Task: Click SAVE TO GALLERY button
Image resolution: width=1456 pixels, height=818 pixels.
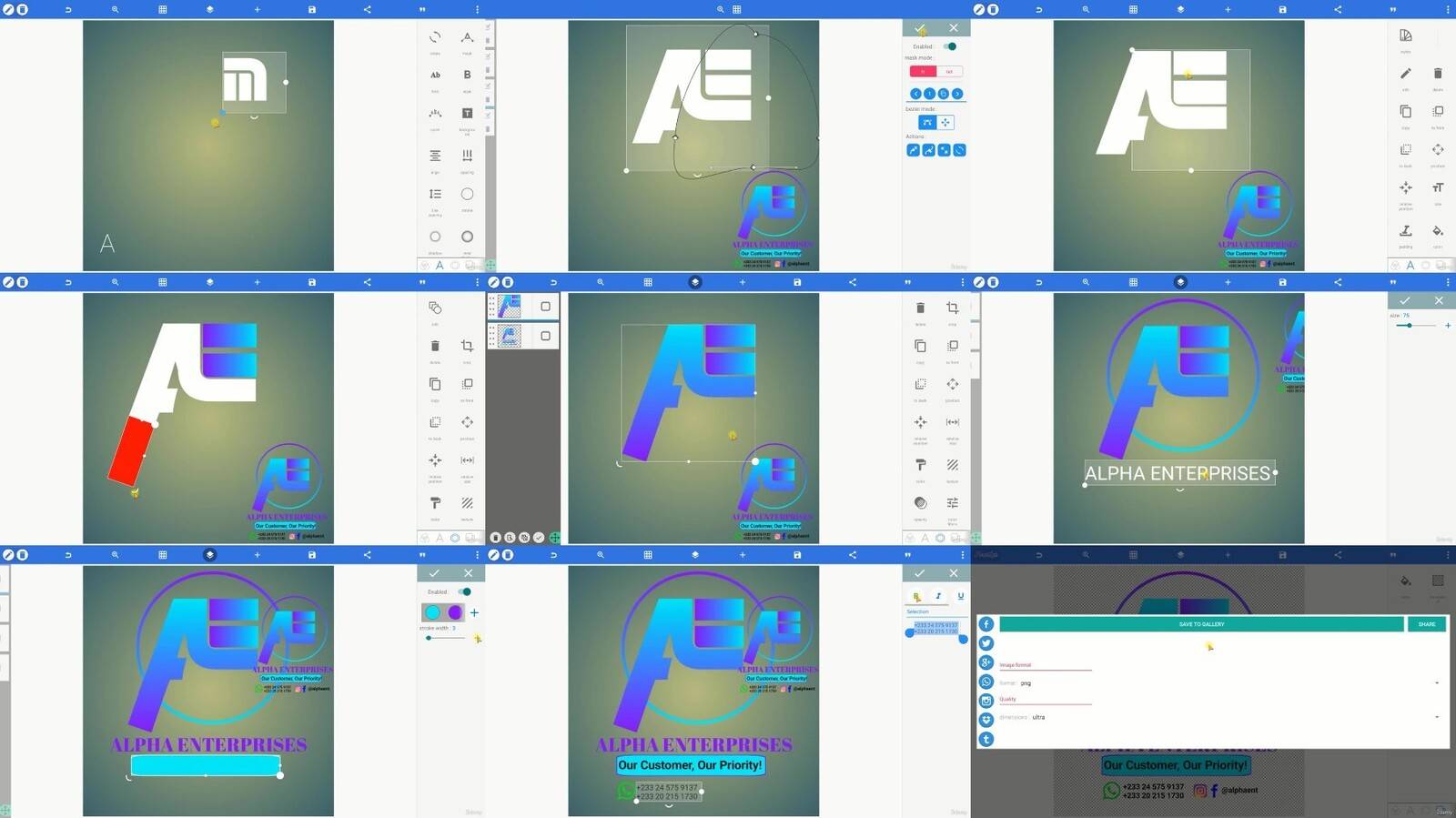Action: click(x=1201, y=624)
